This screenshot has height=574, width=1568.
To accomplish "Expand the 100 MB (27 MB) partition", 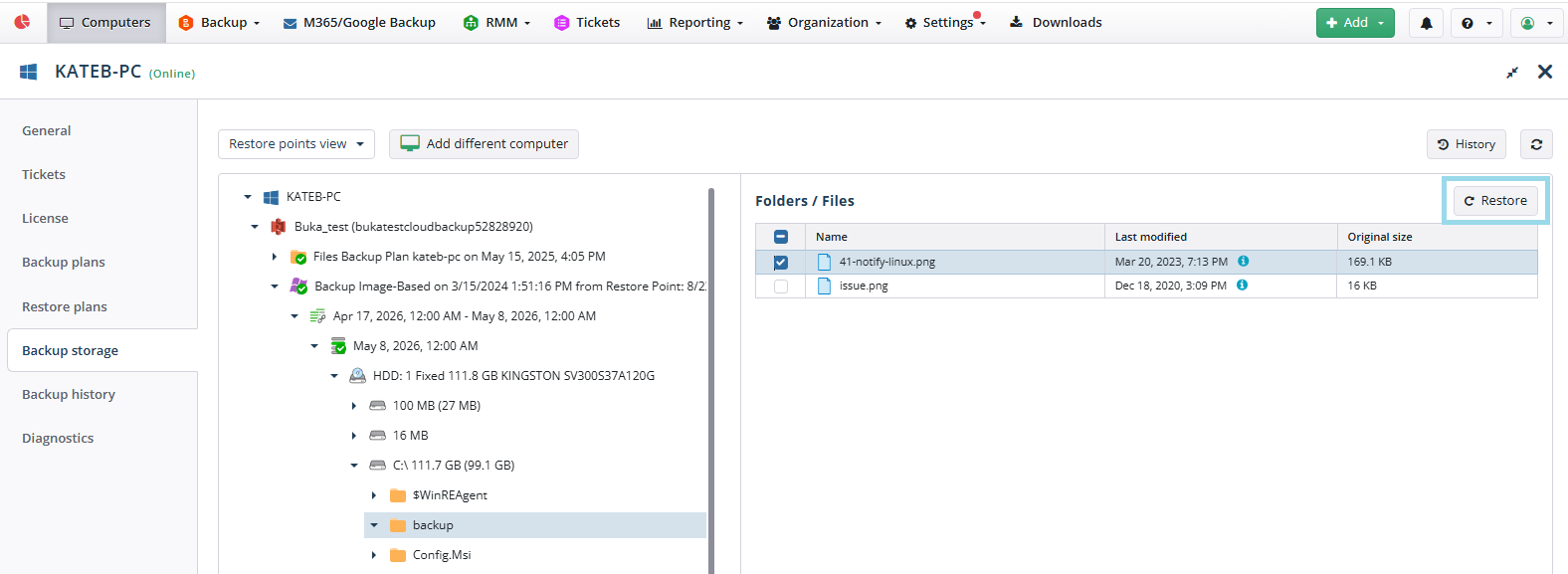I will 354,406.
